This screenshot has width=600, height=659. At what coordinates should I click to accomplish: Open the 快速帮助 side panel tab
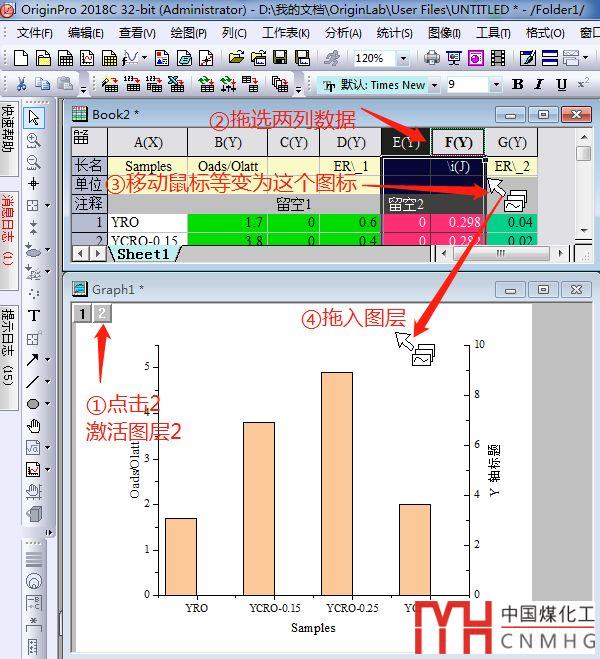coord(8,138)
